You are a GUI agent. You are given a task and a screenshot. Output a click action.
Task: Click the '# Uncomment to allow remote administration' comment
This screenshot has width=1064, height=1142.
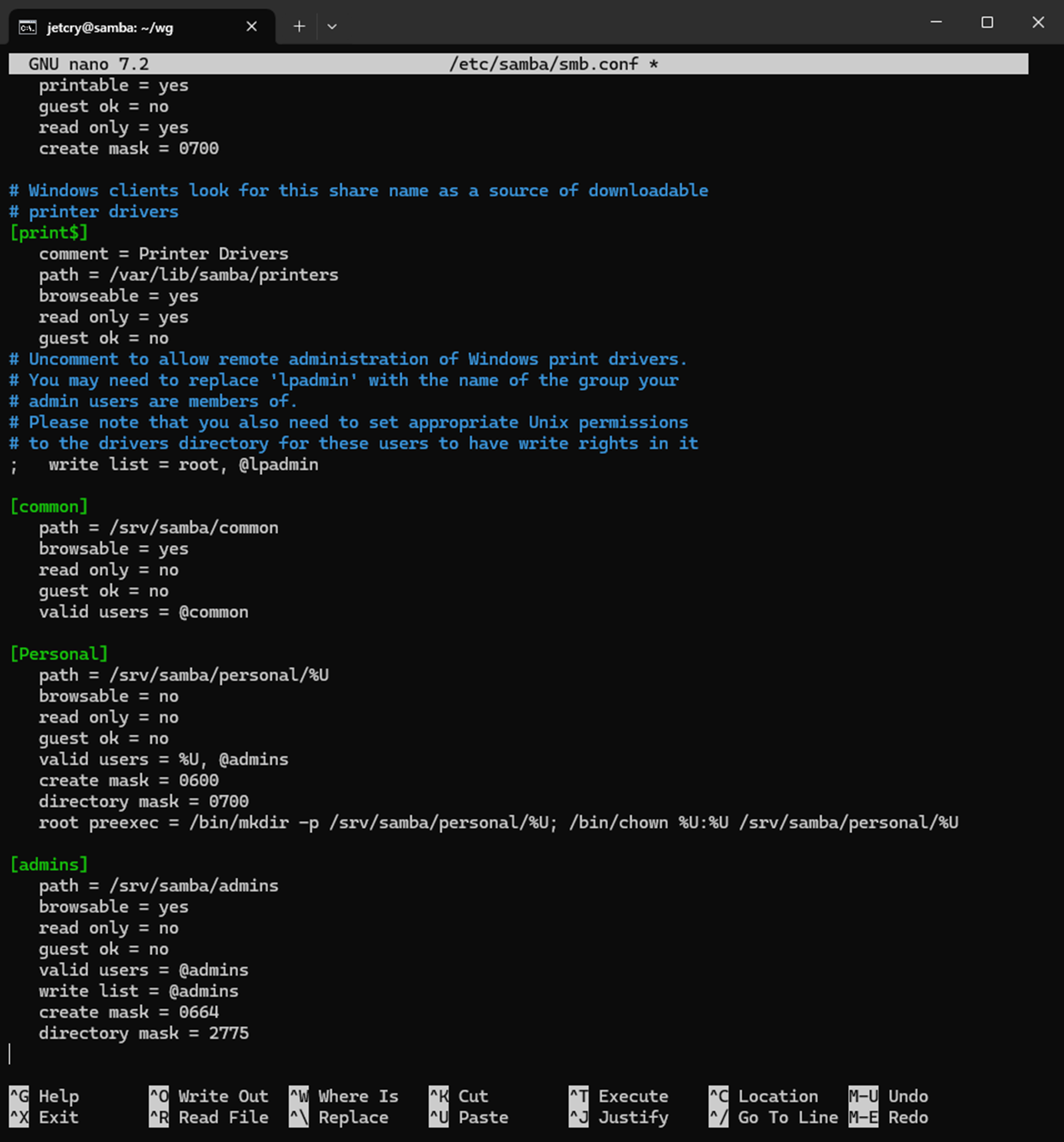[x=349, y=360]
